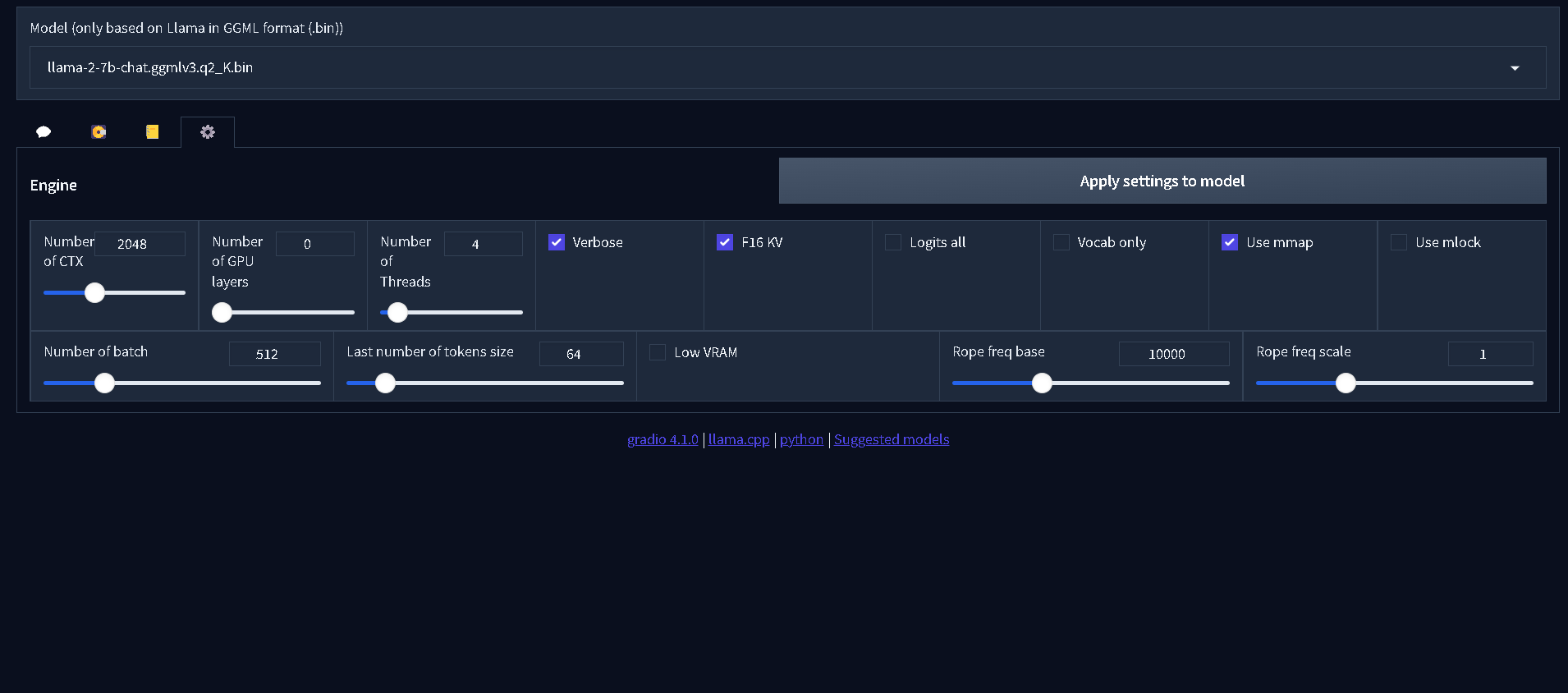
Task: Click the Number of batch value 512
Action: (274, 354)
